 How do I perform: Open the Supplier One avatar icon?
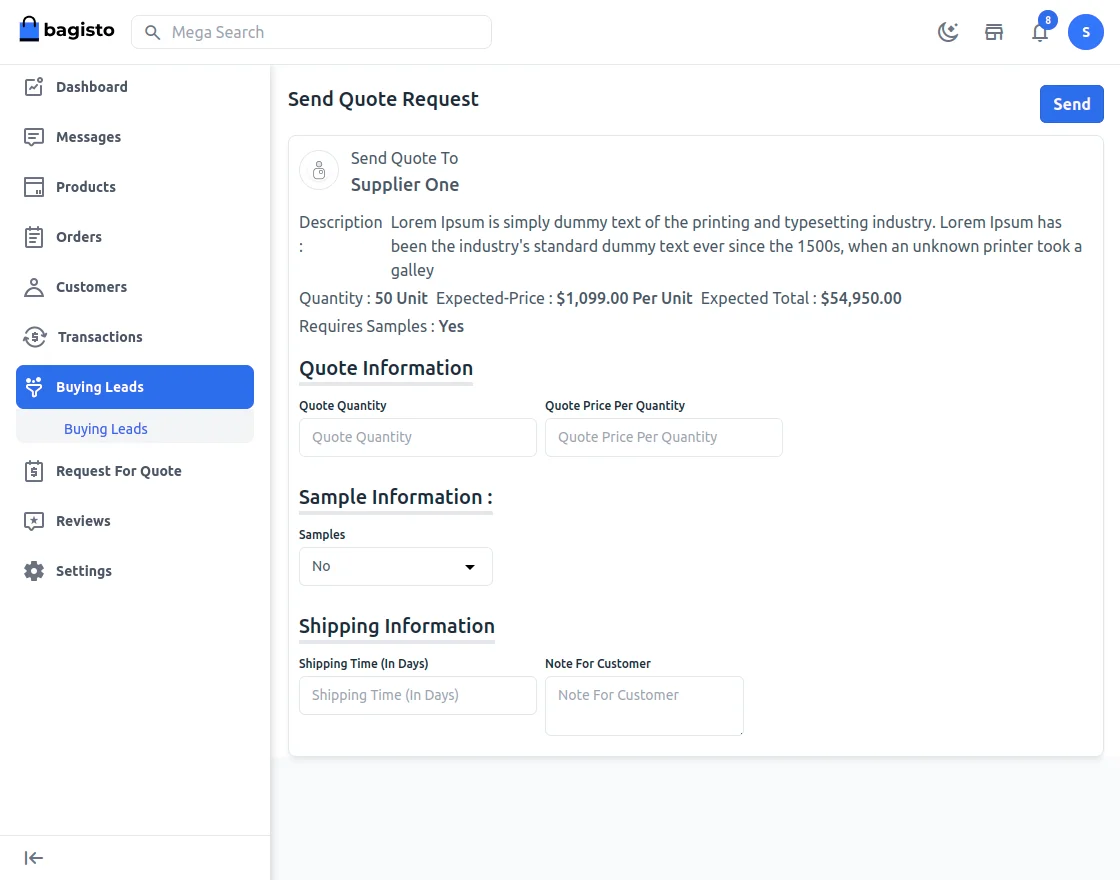tap(318, 170)
